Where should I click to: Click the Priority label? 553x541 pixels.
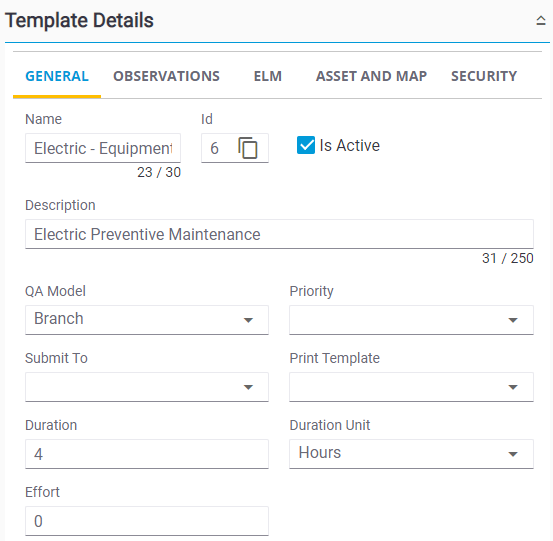(311, 291)
